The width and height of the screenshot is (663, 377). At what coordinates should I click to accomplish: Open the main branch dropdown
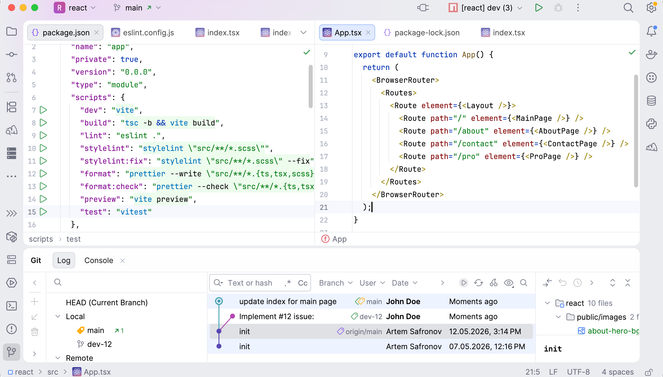tap(137, 8)
